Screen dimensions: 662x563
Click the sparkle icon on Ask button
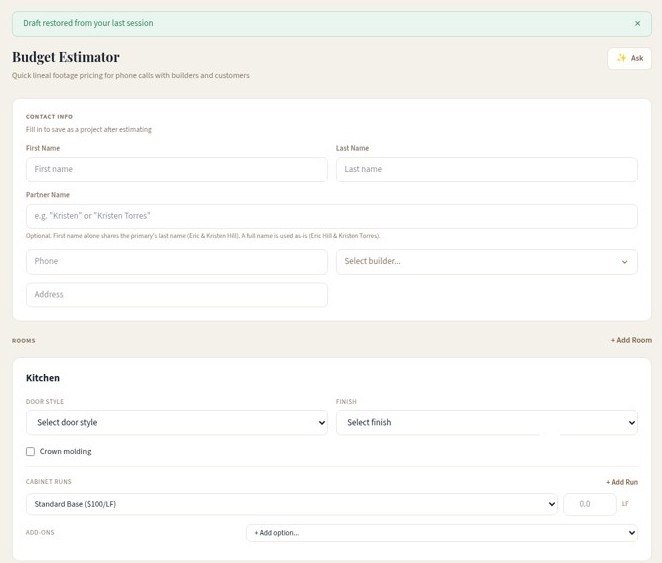click(621, 58)
